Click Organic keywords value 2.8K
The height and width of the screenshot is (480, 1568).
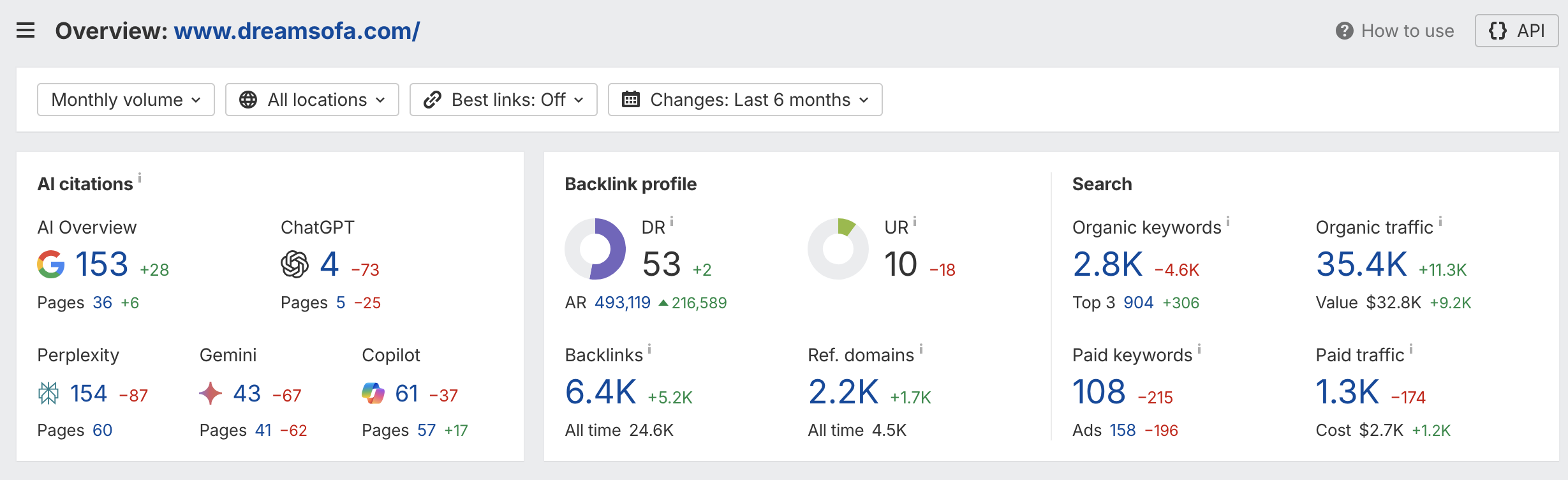point(1108,264)
